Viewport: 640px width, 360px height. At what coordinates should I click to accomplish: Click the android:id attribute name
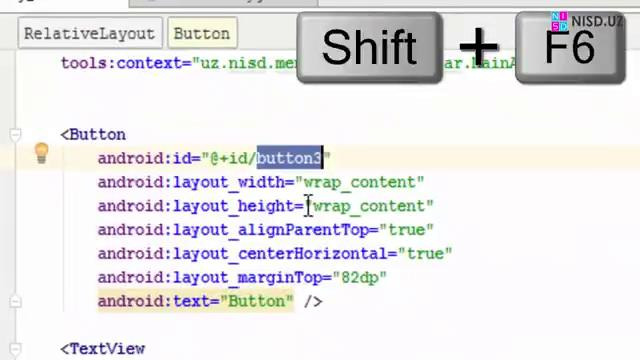144,158
